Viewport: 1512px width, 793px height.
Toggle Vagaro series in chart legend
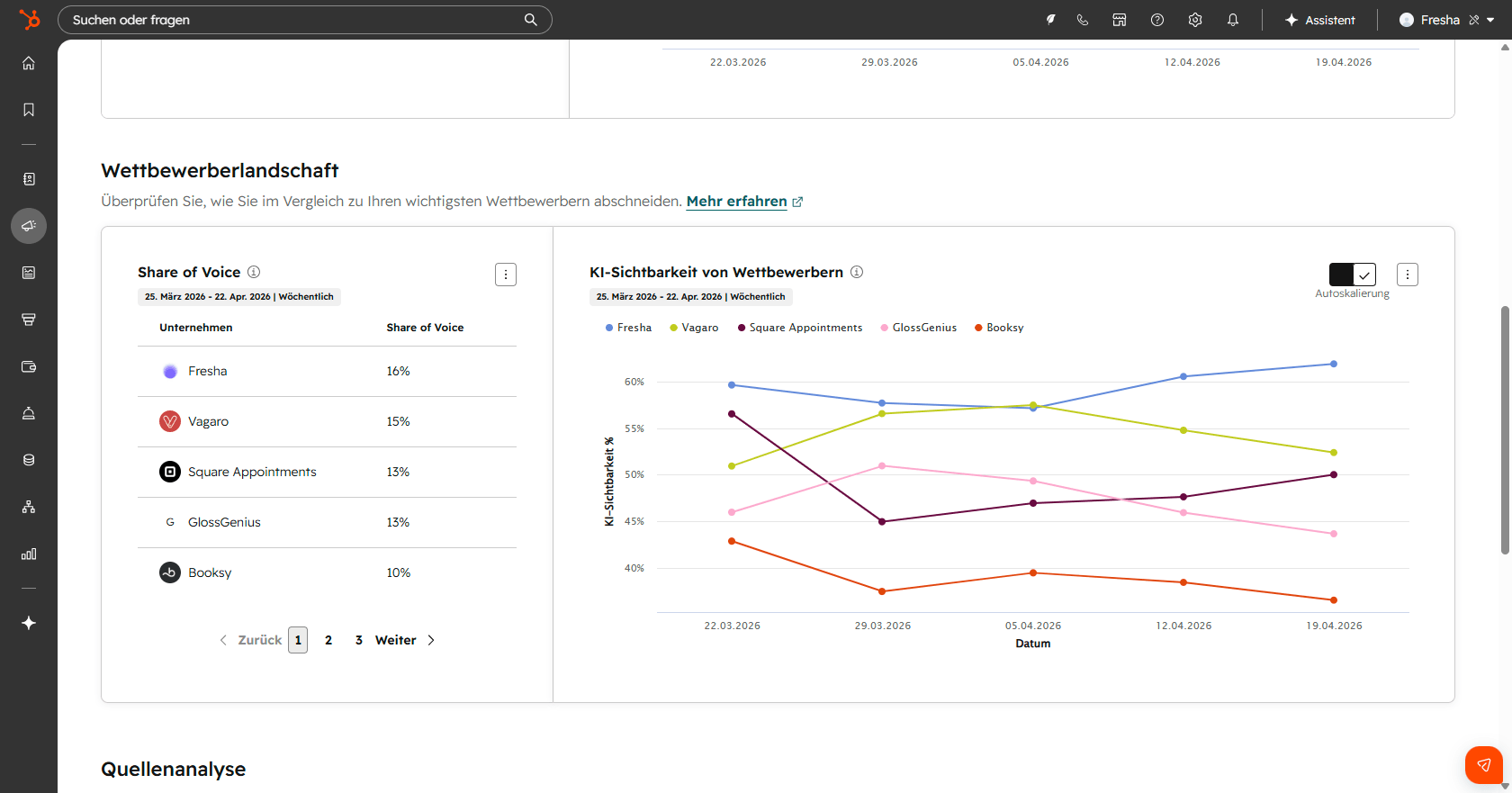point(694,328)
